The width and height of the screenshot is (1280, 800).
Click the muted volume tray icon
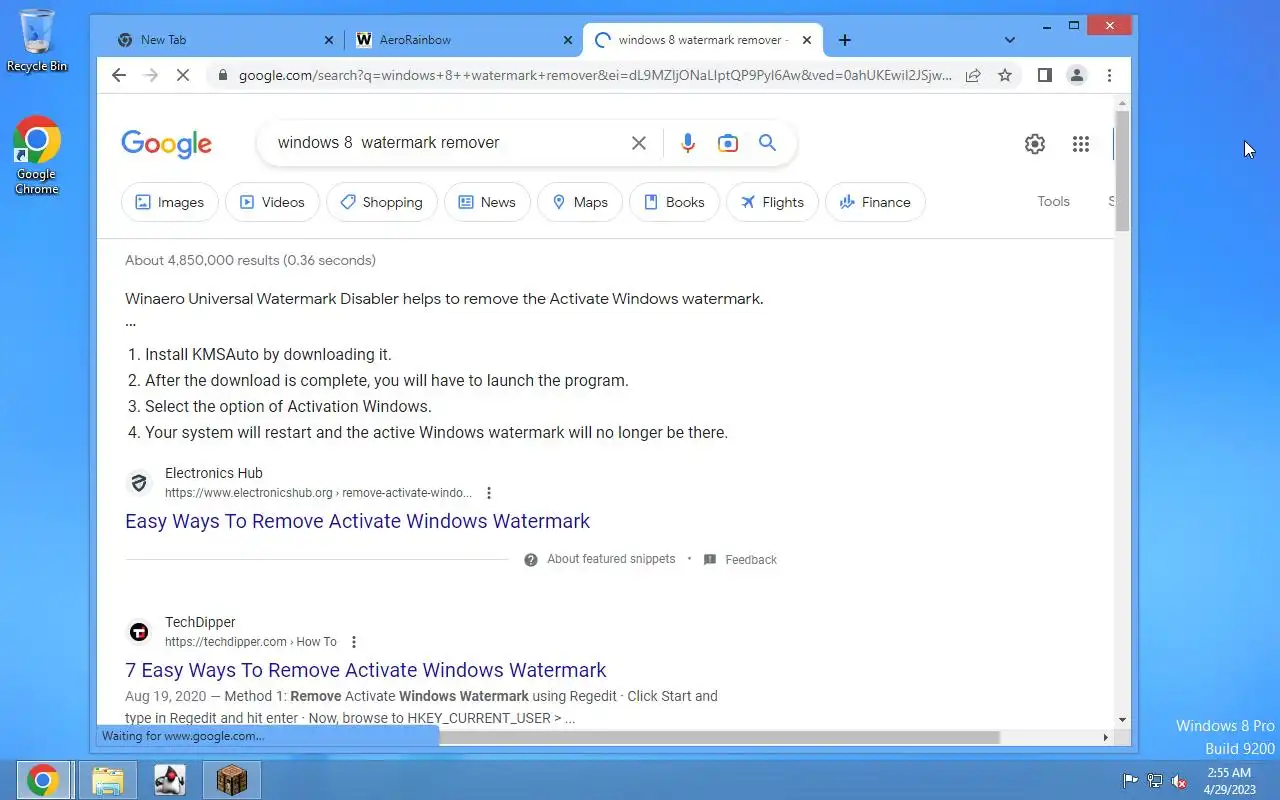point(1180,781)
